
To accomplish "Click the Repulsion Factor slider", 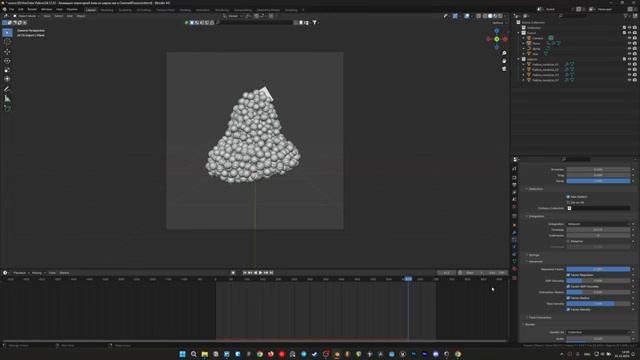I will (598, 269).
